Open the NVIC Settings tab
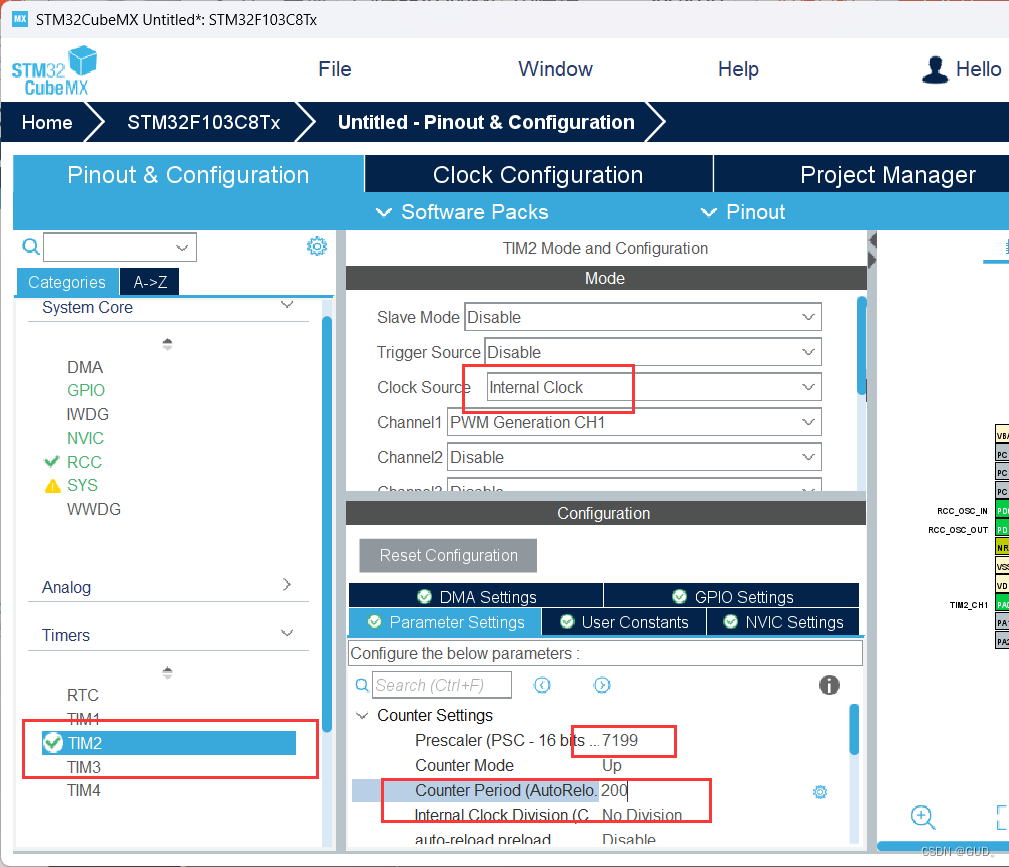Viewport: 1009px width, 867px height. [x=783, y=622]
